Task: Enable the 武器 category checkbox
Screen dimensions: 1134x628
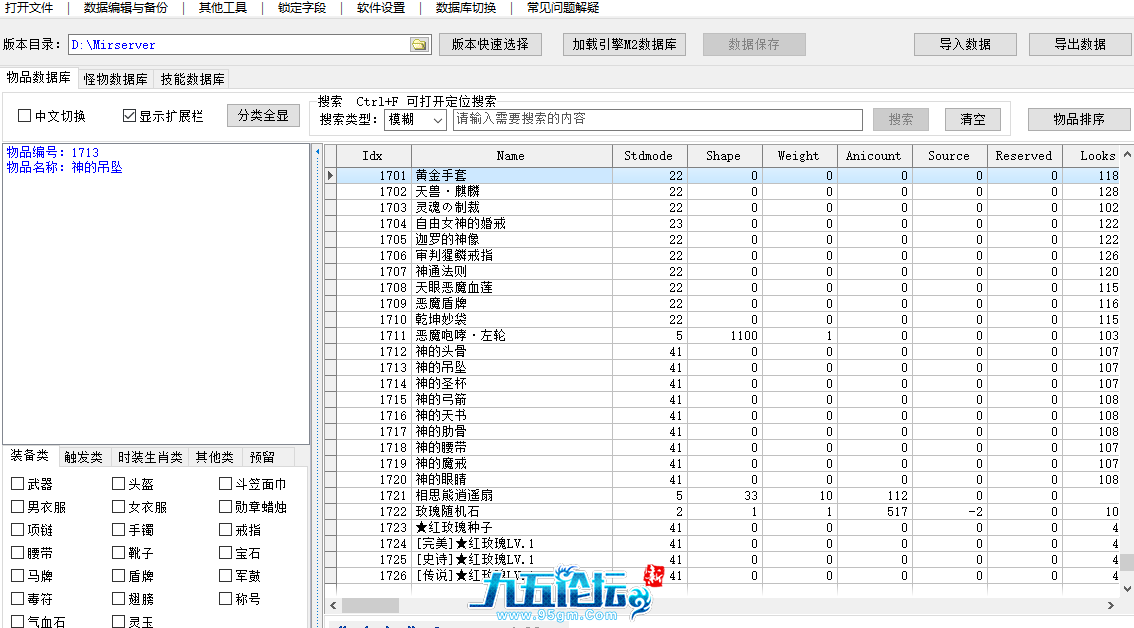Action: 18,484
